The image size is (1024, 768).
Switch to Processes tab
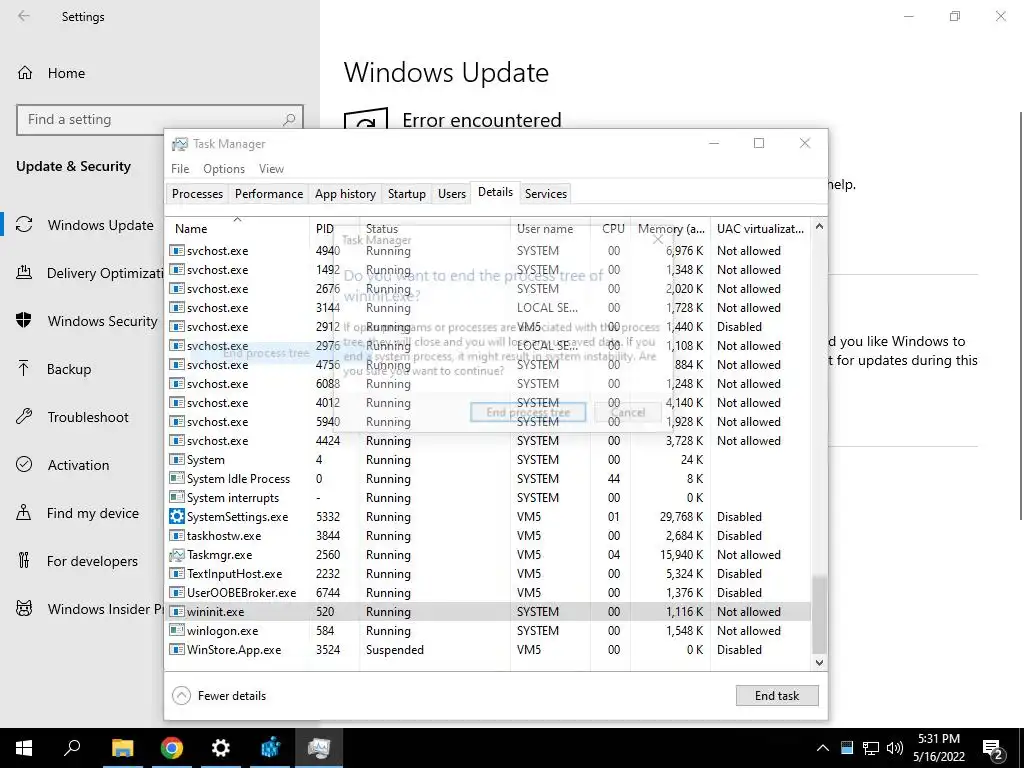pyautogui.click(x=197, y=194)
